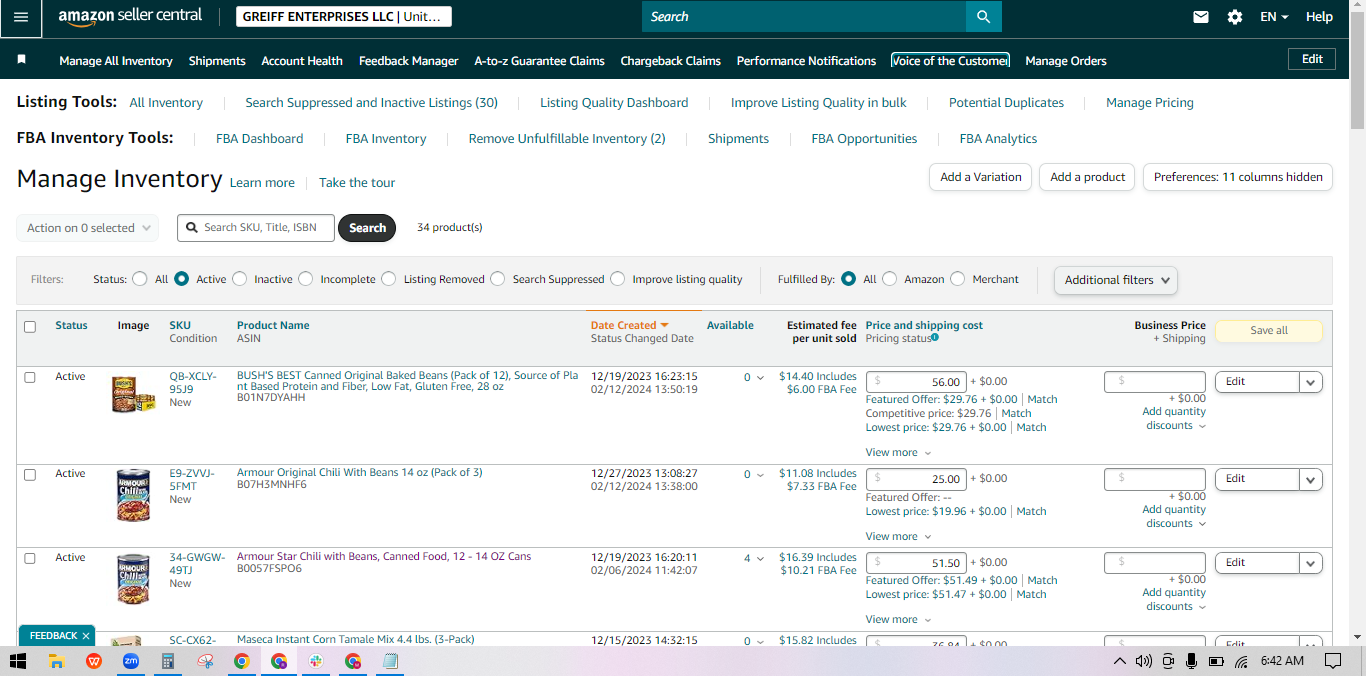Image resolution: width=1366 pixels, height=676 pixels.
Task: Select the Listing Removed filter
Action: click(x=388, y=279)
